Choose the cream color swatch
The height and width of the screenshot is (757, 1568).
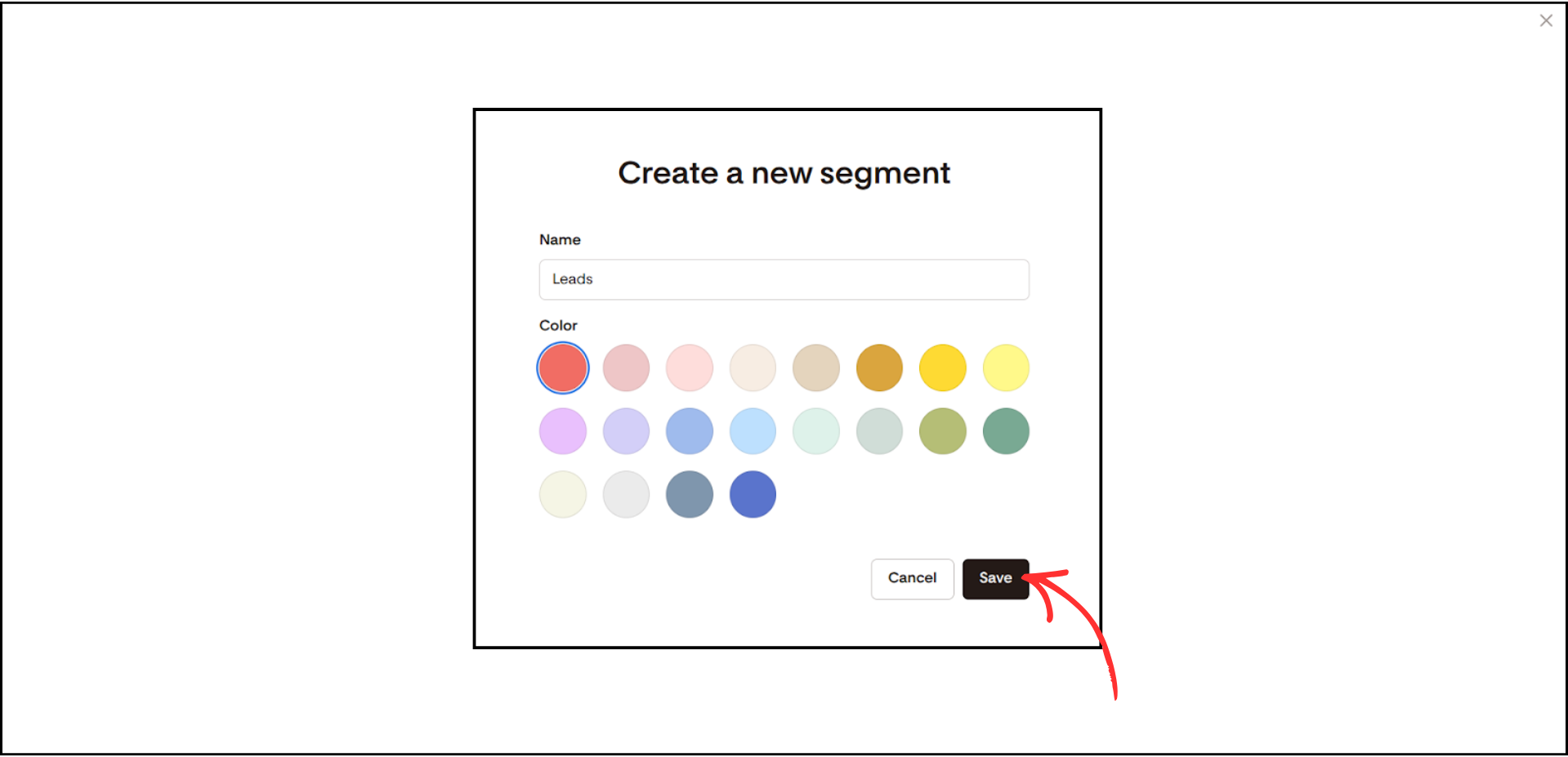click(752, 367)
